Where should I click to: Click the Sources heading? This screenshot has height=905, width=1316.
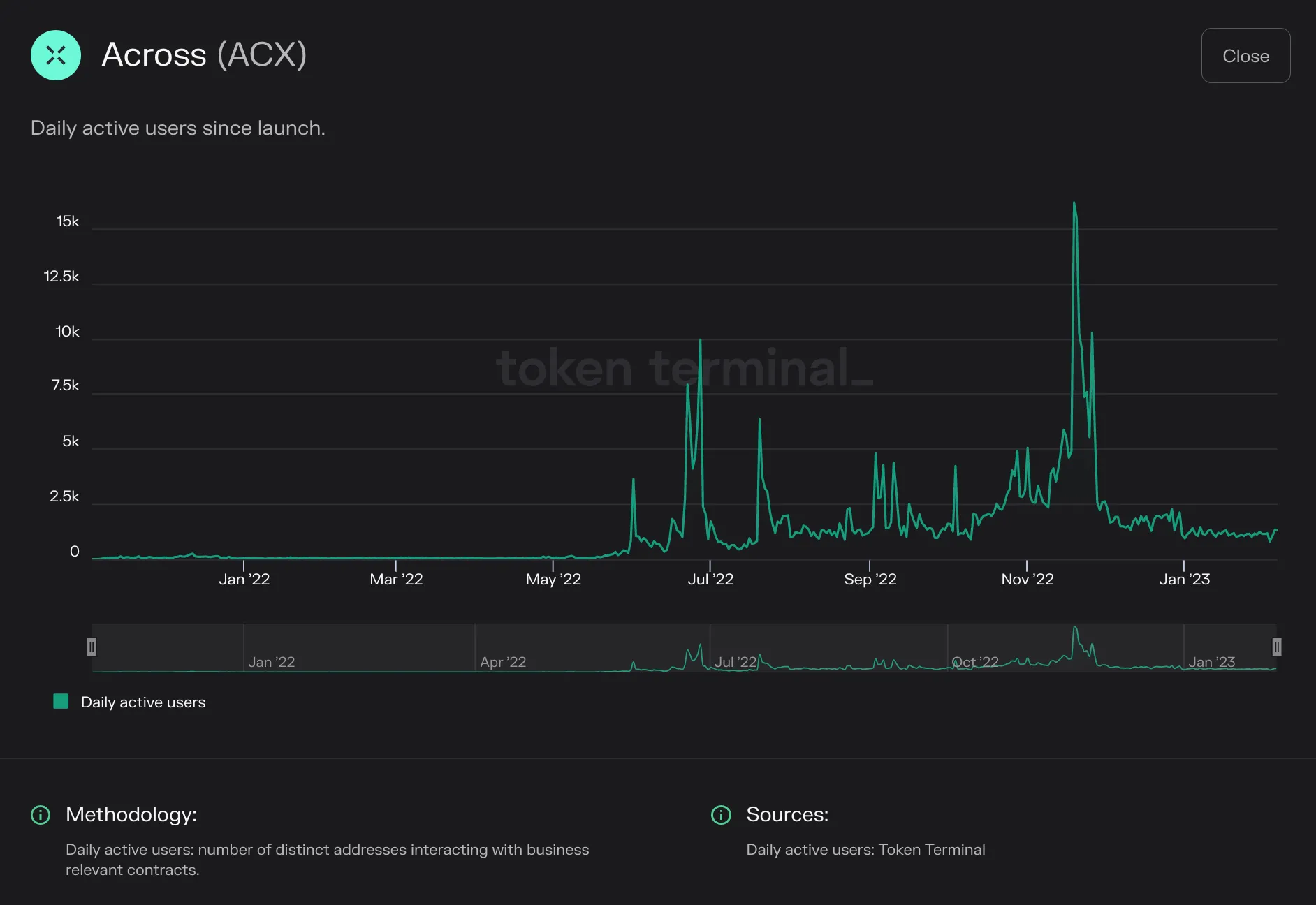(x=787, y=814)
